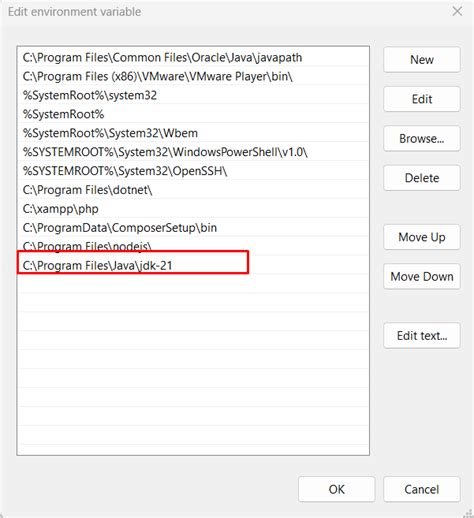Select the System32\Wbem entry
Screen dimensions: 474x518
pyautogui.click(x=193, y=133)
